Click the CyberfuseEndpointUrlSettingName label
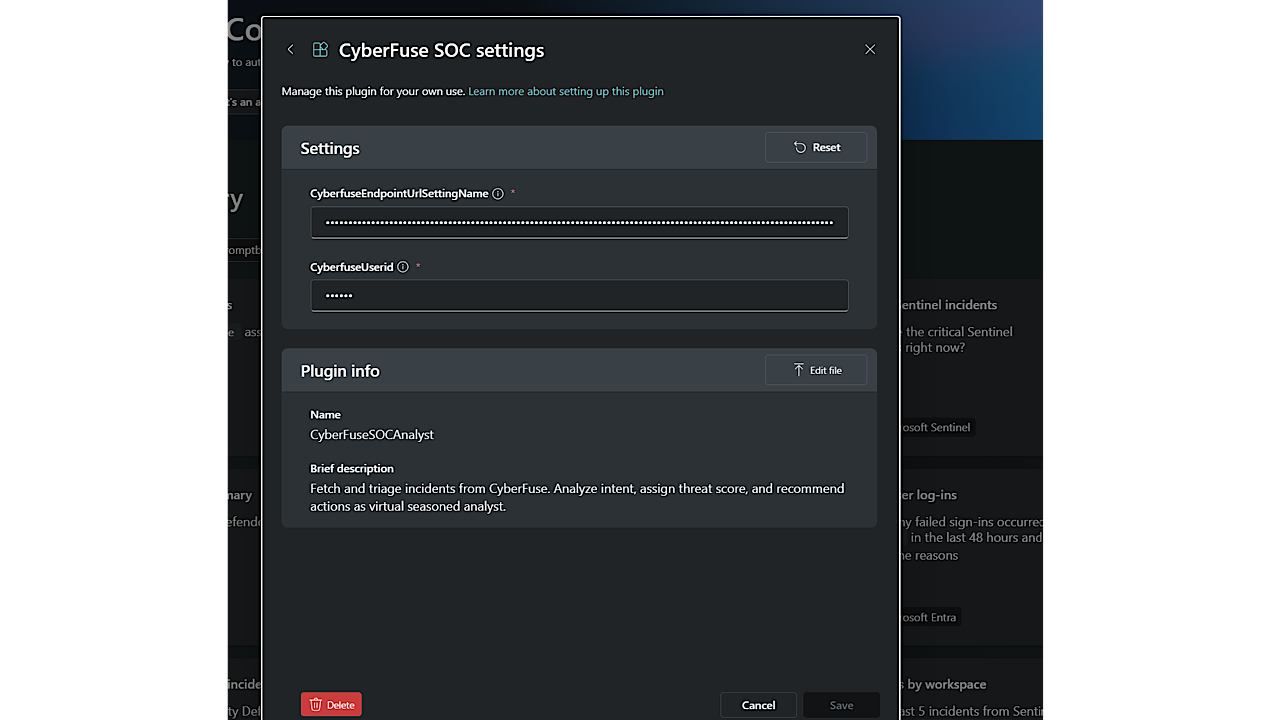The height and width of the screenshot is (720, 1280). (399, 194)
